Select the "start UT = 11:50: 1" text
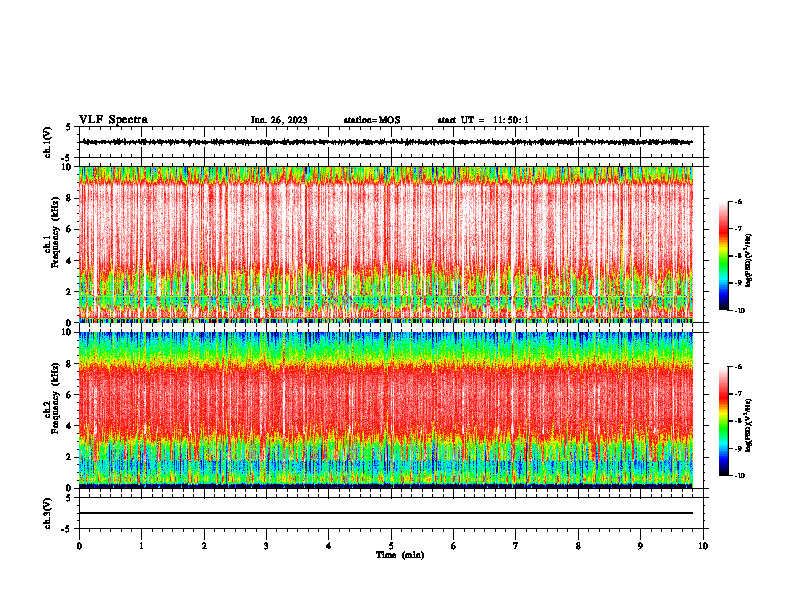 (483, 120)
